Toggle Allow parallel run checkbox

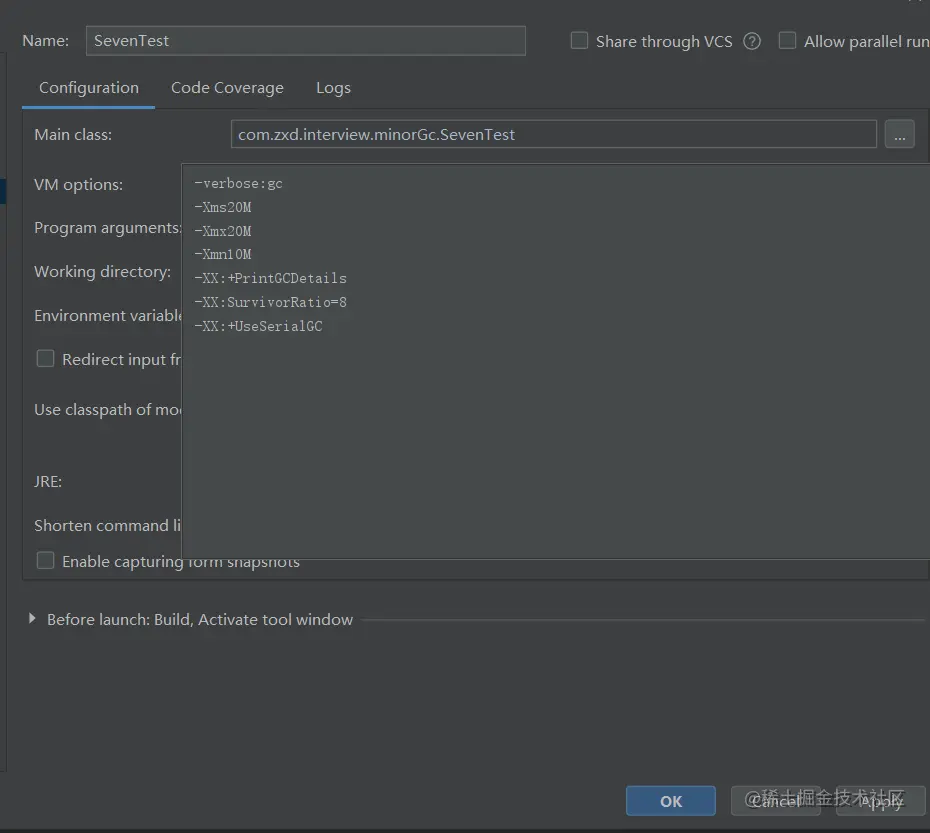(787, 40)
